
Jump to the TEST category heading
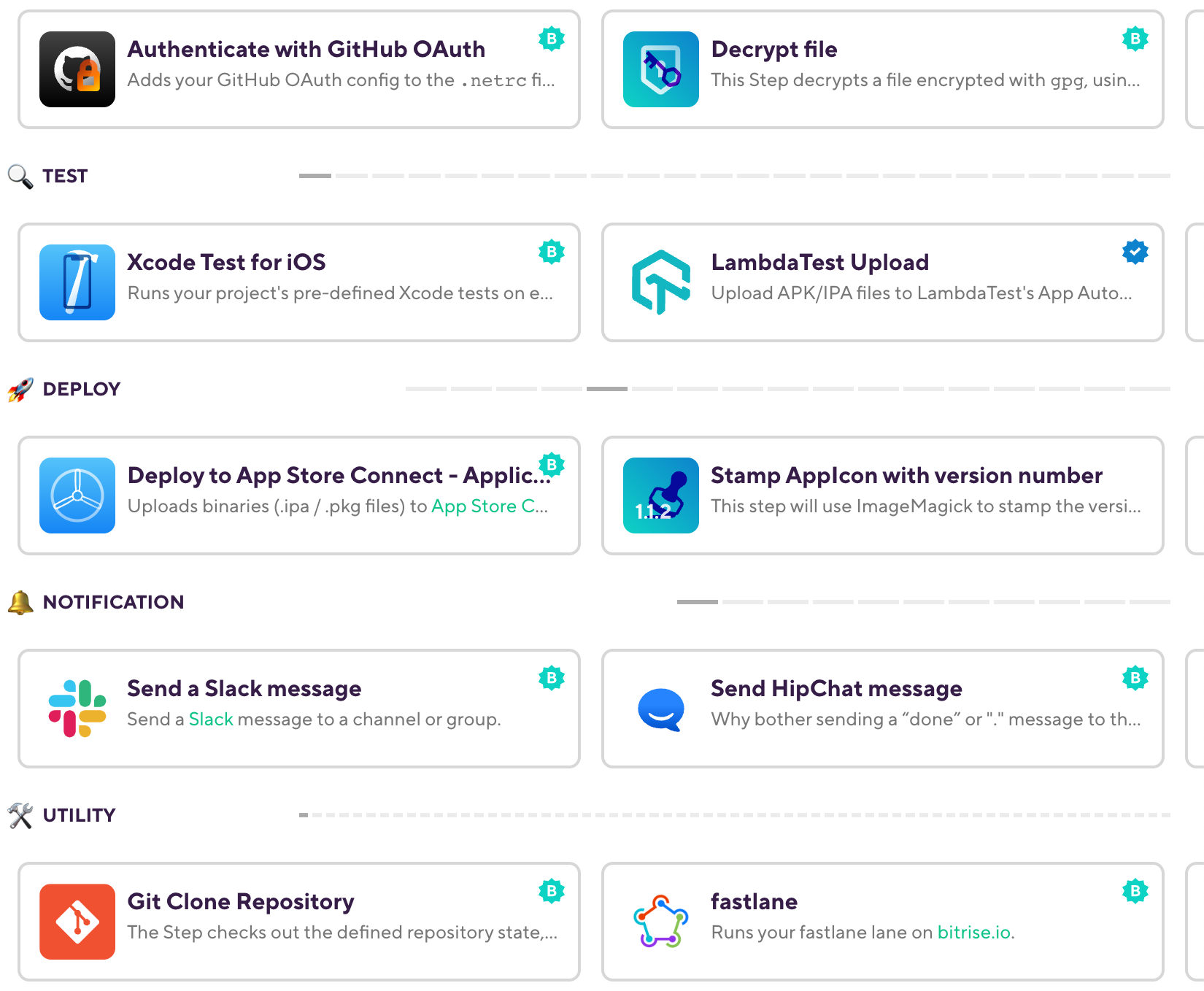(65, 176)
